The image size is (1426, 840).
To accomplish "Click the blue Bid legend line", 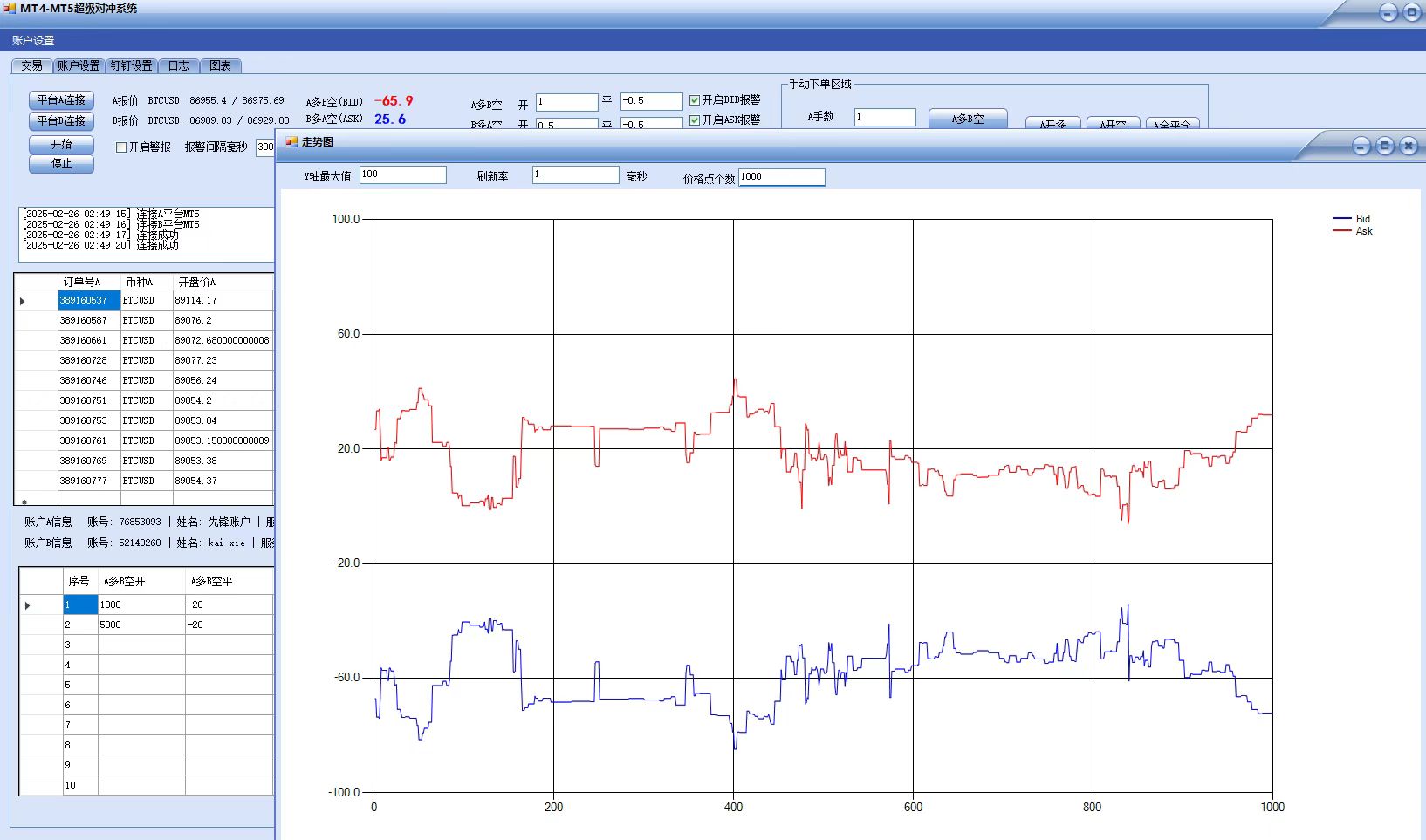I will (x=1341, y=219).
